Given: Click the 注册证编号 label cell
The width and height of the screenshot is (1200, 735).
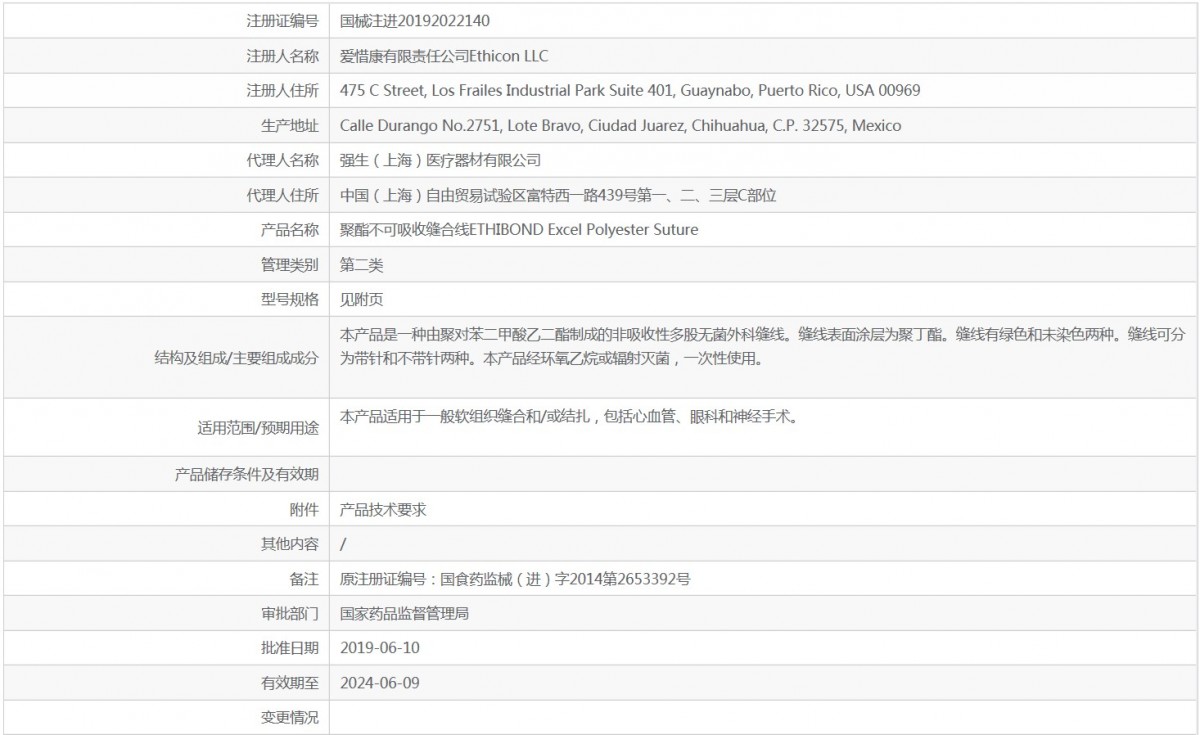Looking at the screenshot, I should click(x=283, y=20).
